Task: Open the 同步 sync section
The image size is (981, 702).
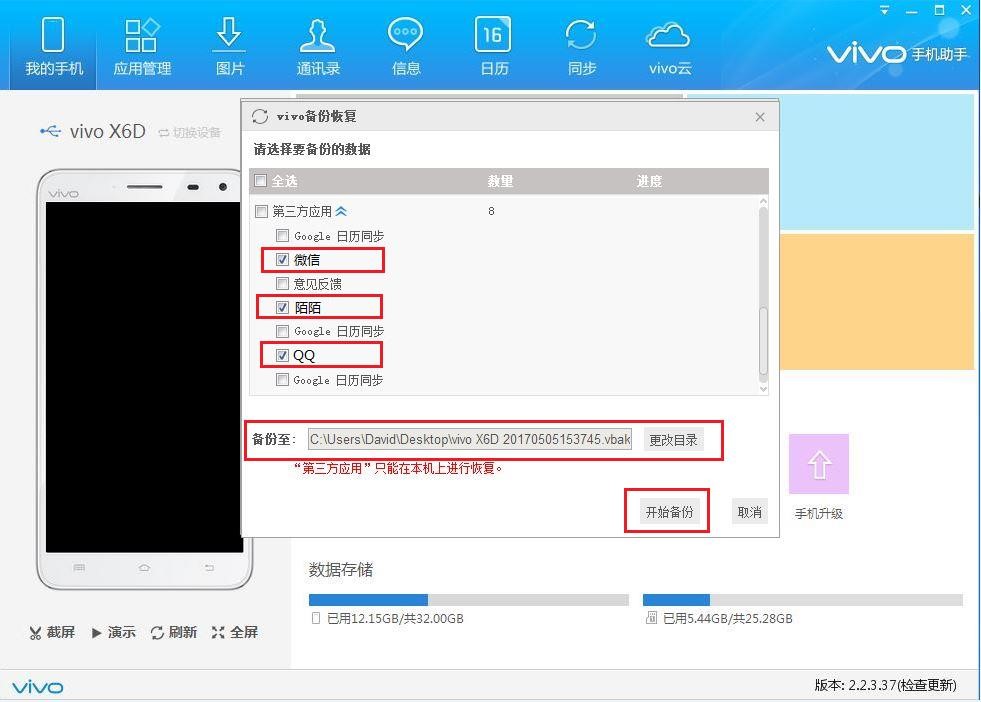Action: (x=581, y=46)
